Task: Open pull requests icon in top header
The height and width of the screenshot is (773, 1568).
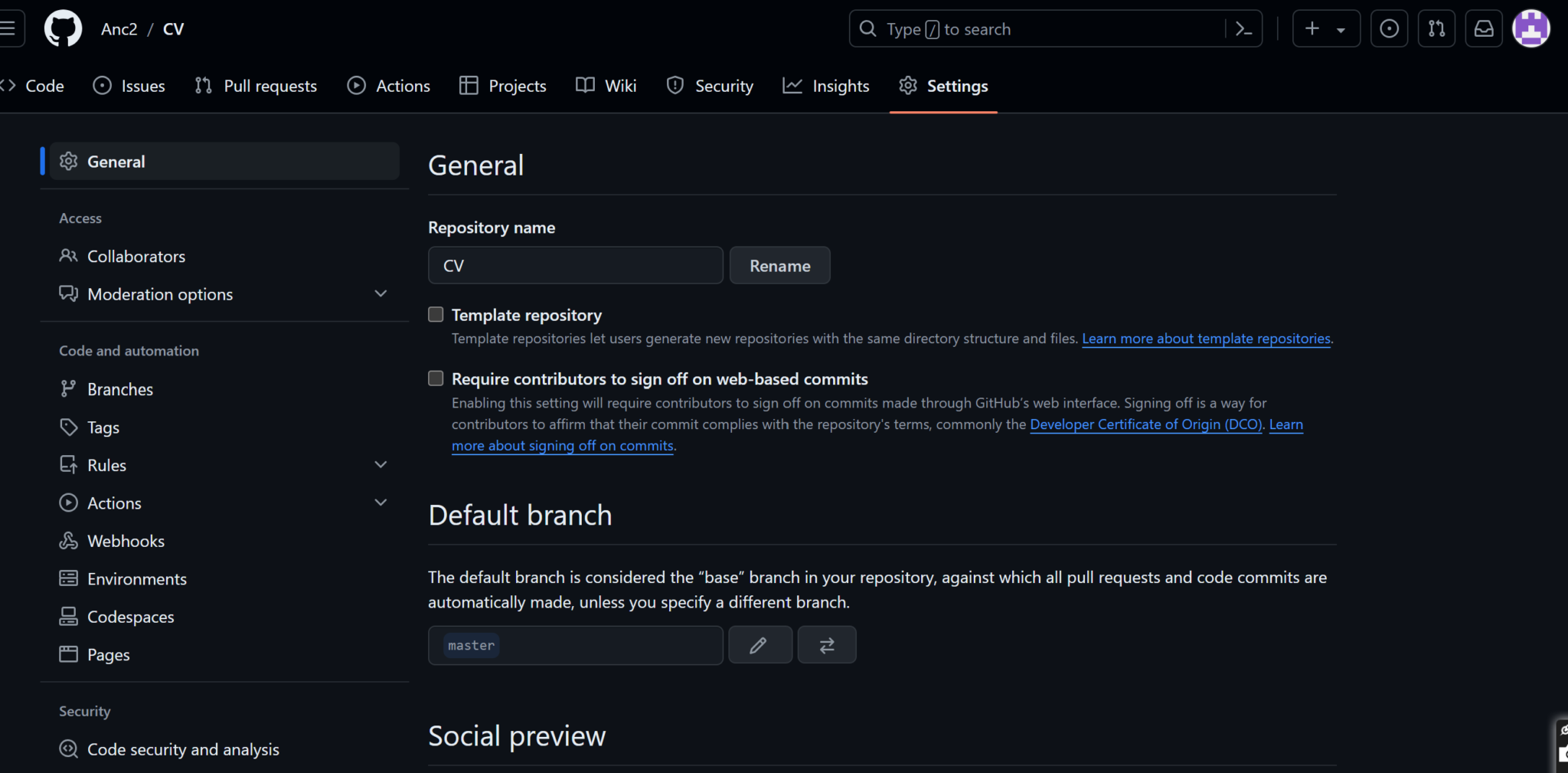Action: [x=1436, y=29]
